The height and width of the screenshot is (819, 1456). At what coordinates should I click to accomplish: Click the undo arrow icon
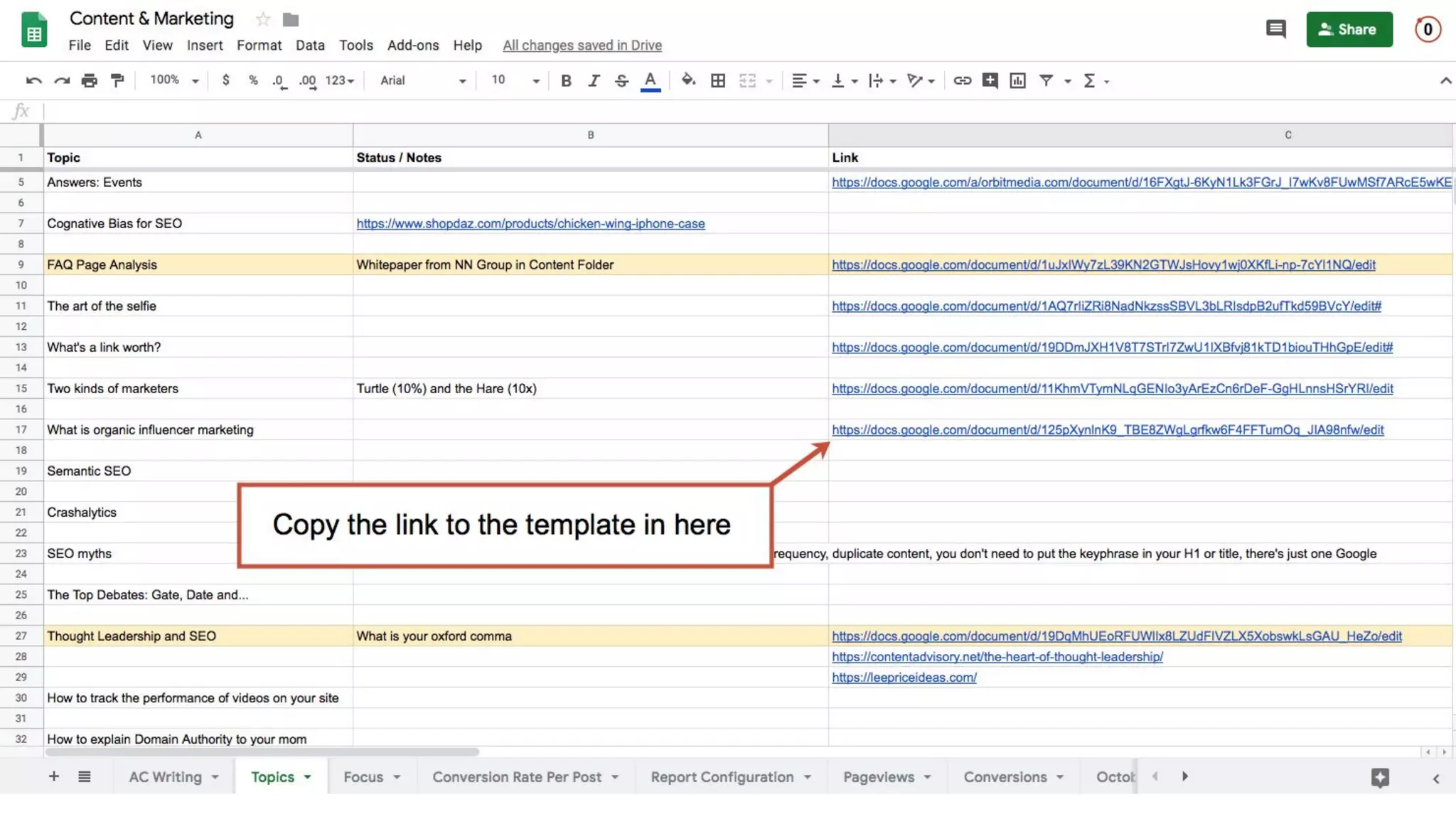pos(33,80)
